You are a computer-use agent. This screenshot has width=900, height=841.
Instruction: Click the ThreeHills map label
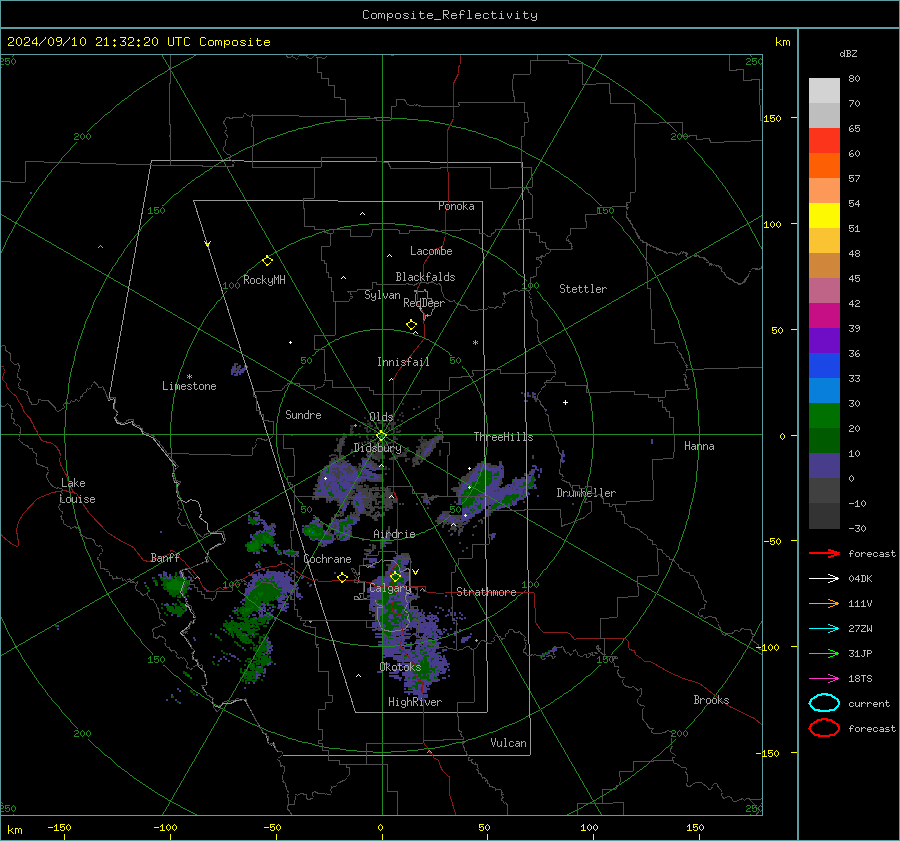click(x=503, y=437)
